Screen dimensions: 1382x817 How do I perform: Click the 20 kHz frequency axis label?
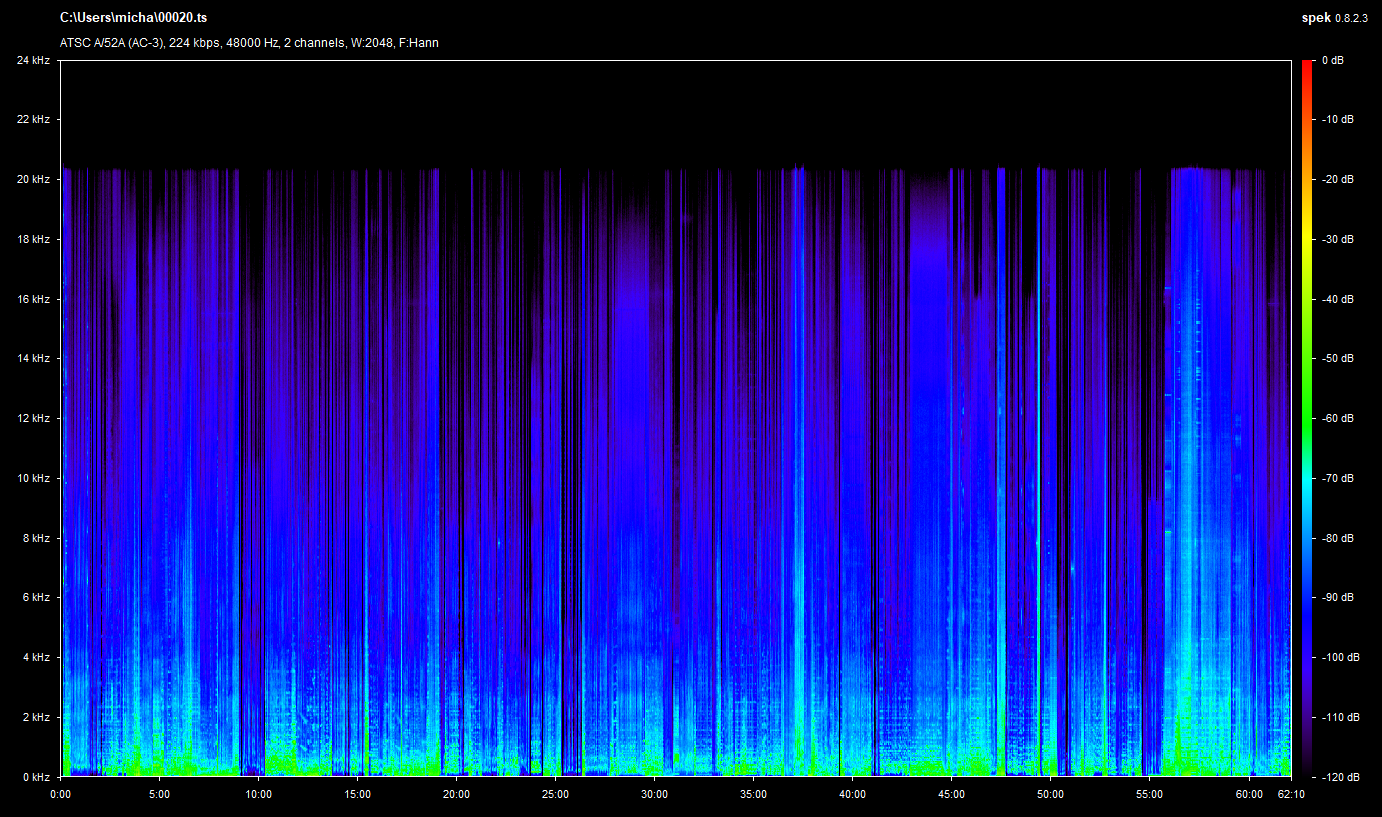coord(33,180)
